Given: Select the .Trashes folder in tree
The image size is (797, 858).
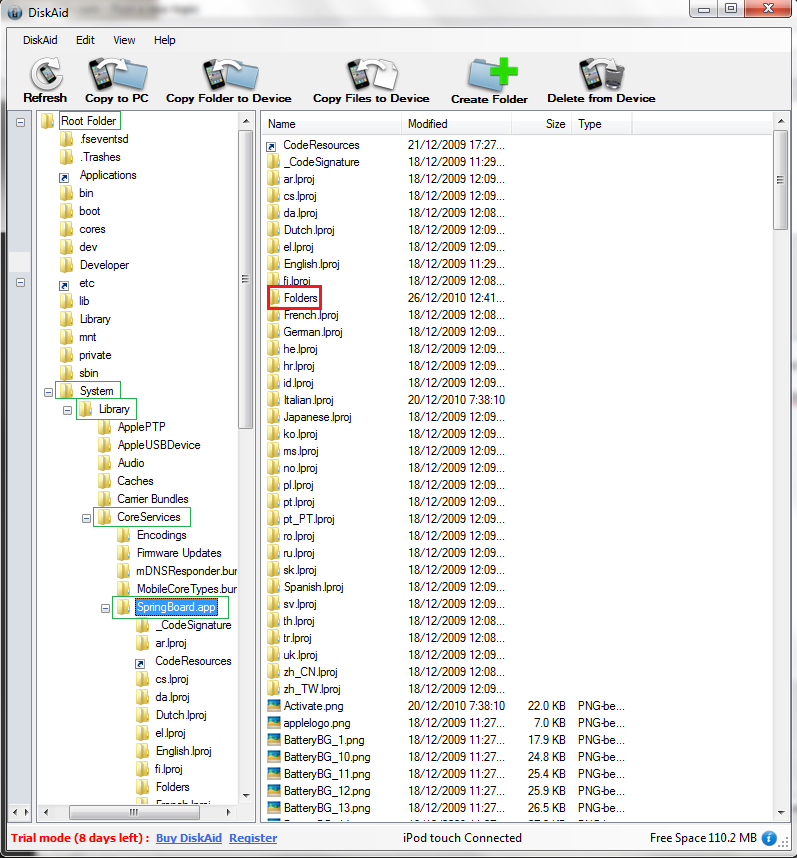Looking at the screenshot, I should tap(100, 157).
